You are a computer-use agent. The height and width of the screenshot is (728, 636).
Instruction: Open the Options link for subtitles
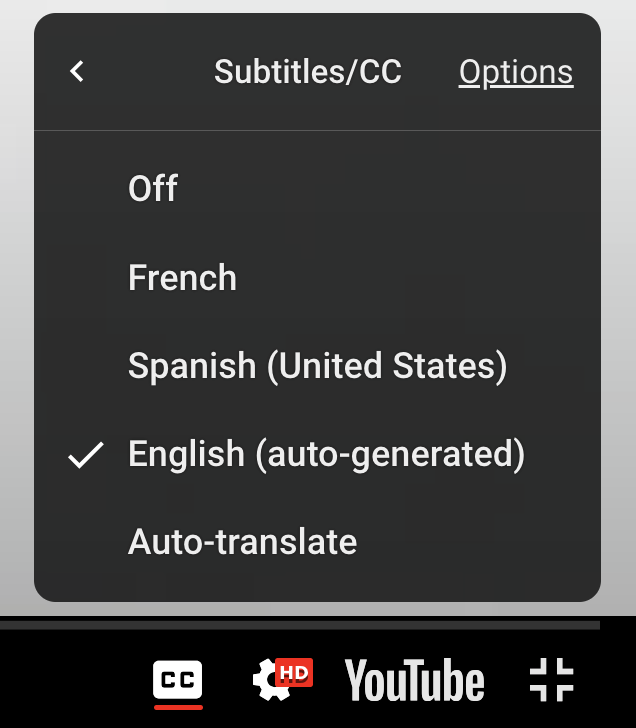(516, 72)
